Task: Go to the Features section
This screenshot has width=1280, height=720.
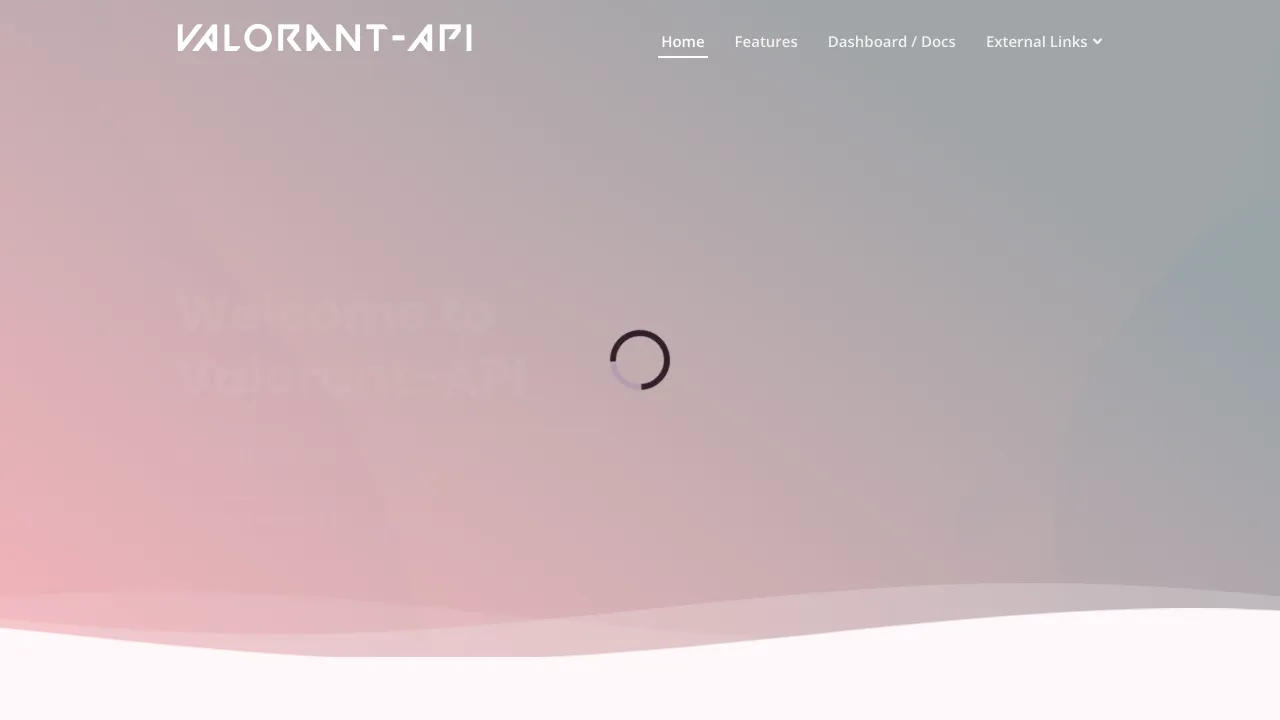Action: pyautogui.click(x=766, y=41)
